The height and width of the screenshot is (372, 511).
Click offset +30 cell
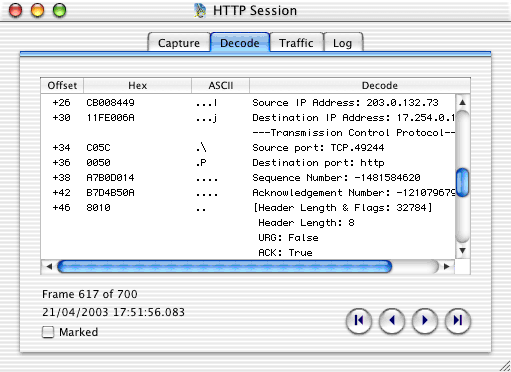(x=61, y=118)
